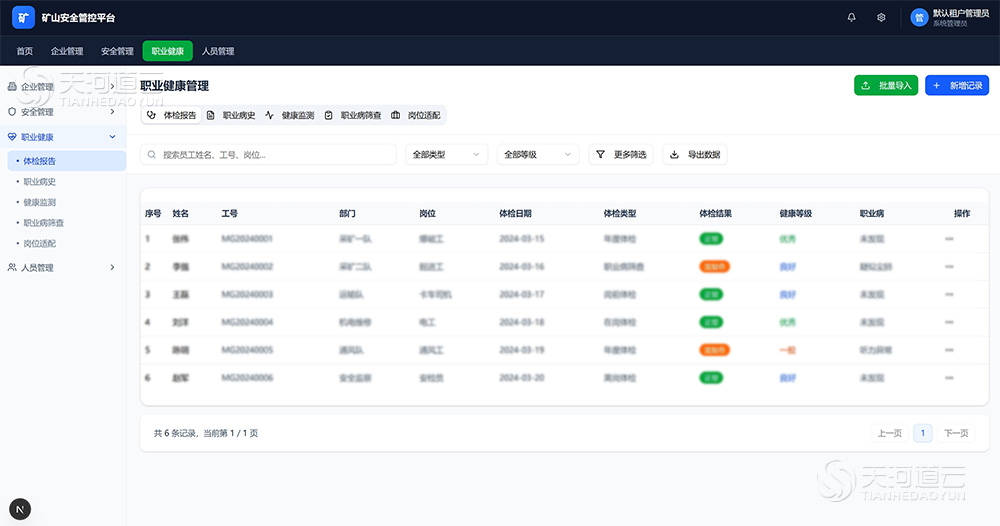
Task: Open the row 1 actions ellipsis menu
Action: (x=949, y=238)
